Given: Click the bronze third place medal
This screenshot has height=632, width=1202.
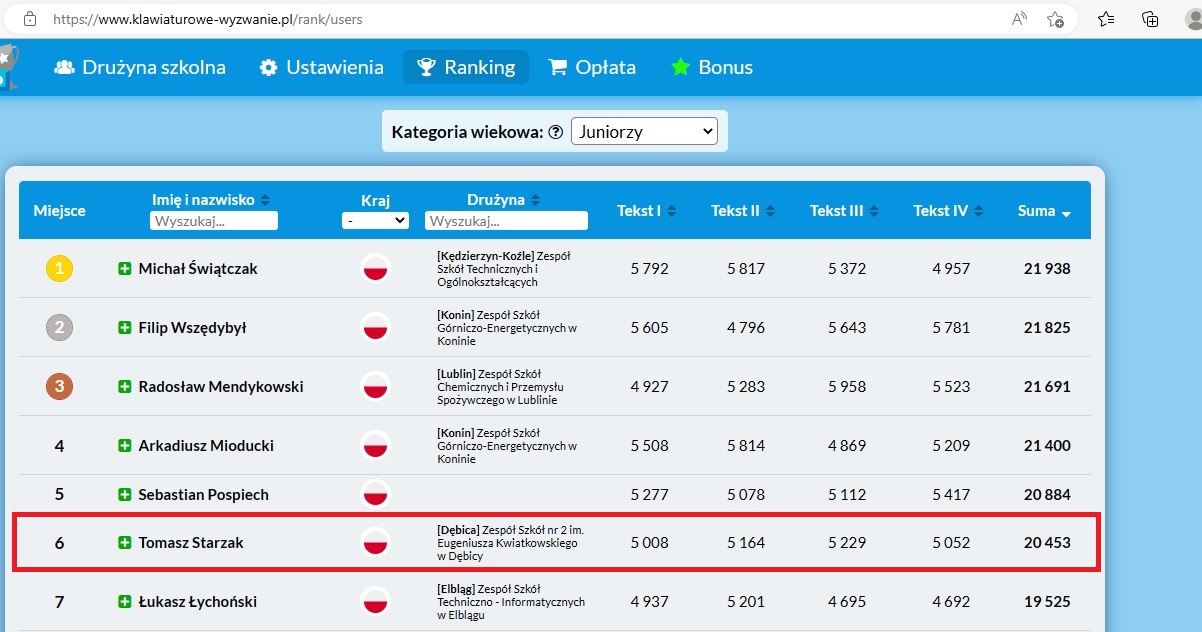Looking at the screenshot, I should [59, 386].
